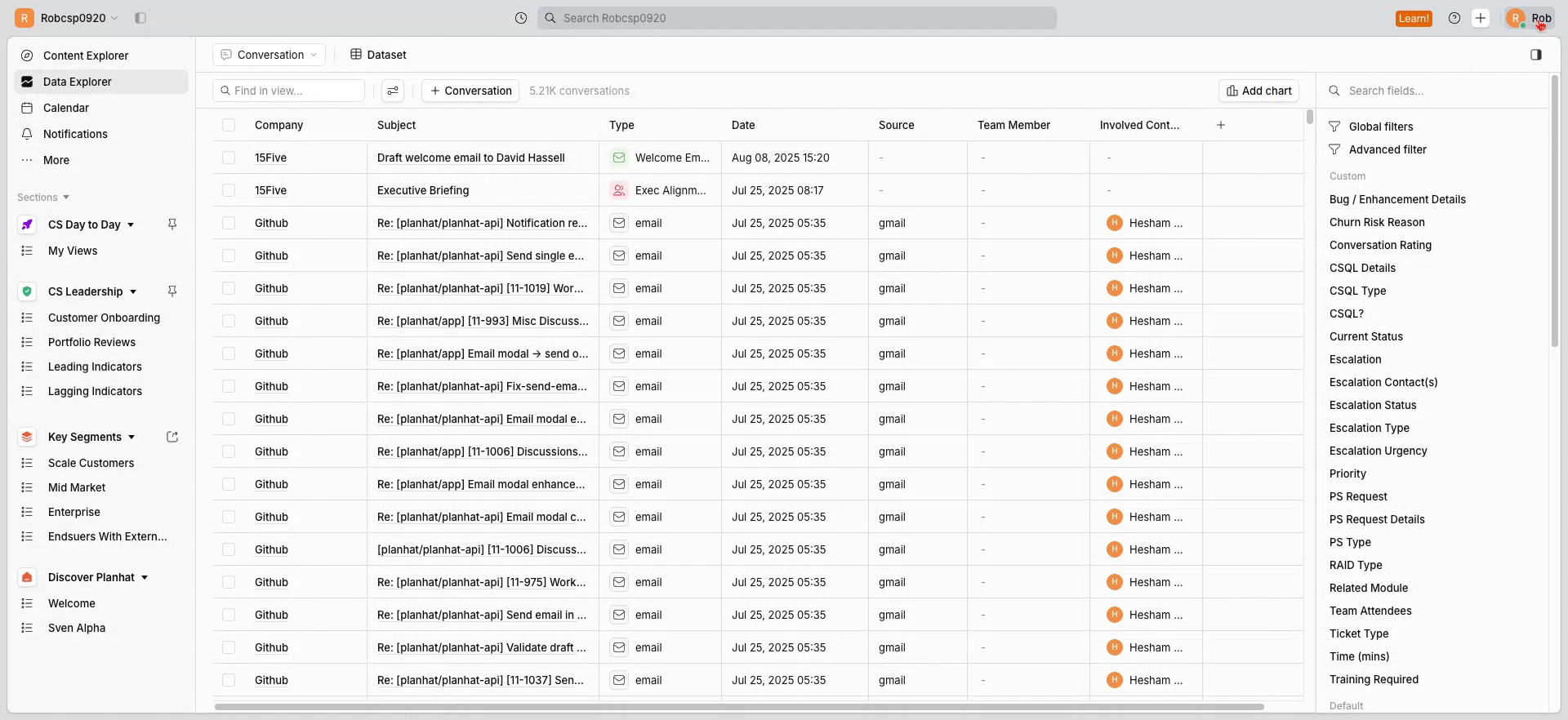Viewport: 1568px width, 720px height.
Task: Open the view settings sliders icon
Action: [393, 91]
